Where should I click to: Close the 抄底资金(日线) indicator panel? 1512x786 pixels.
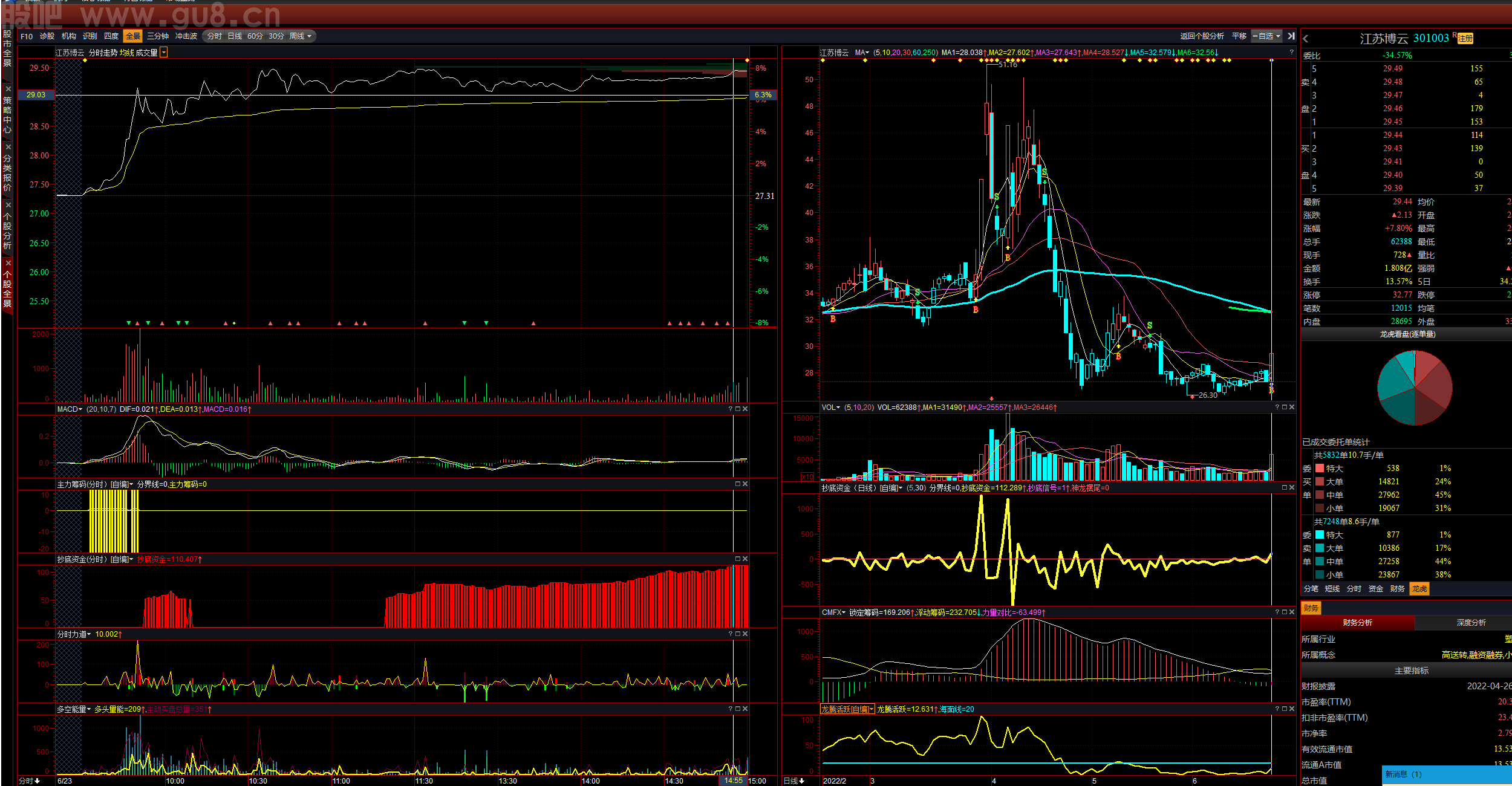1292,487
